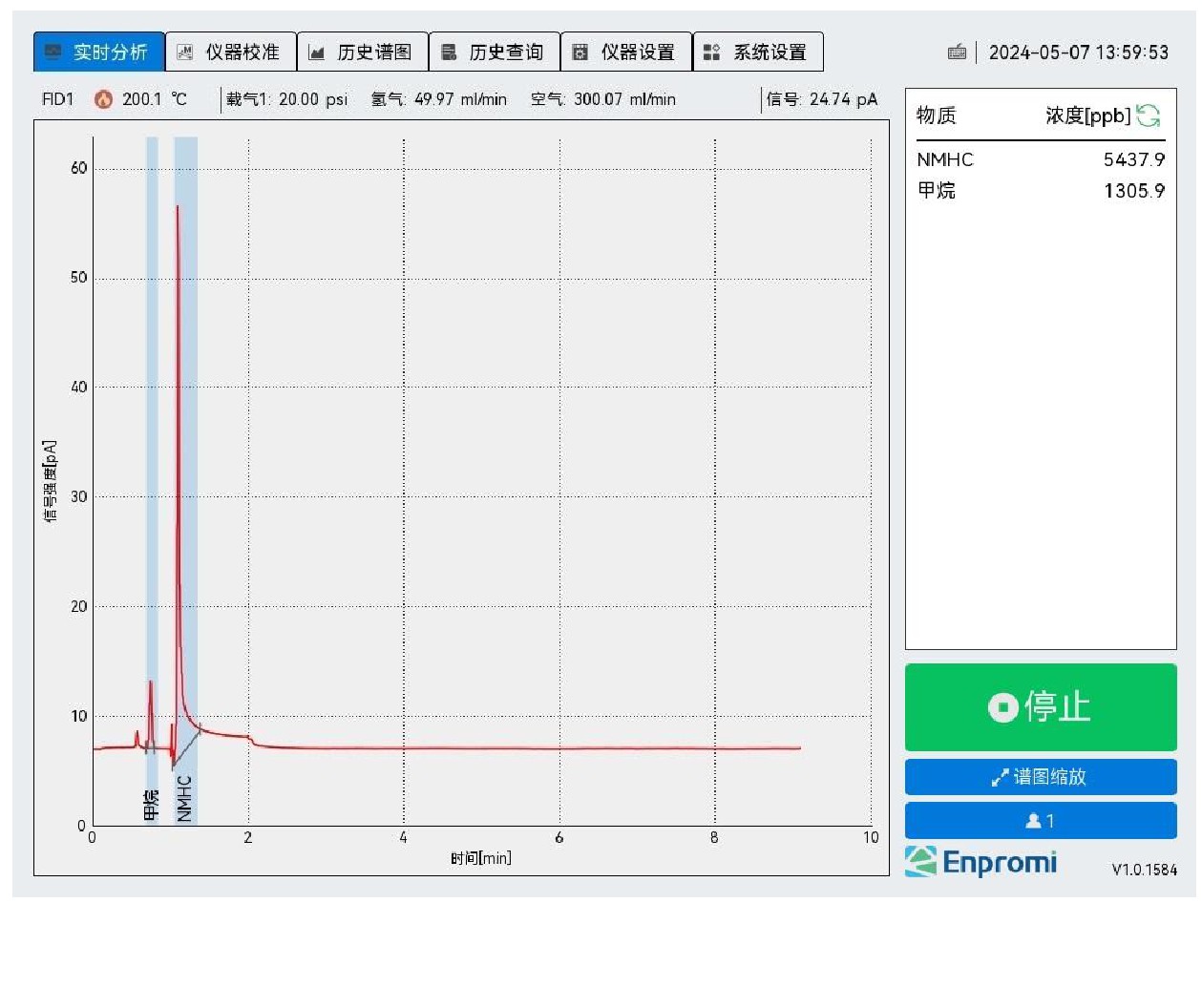1202x1008 pixels.
Task: Click the FID1 detector label
Action: (57, 99)
